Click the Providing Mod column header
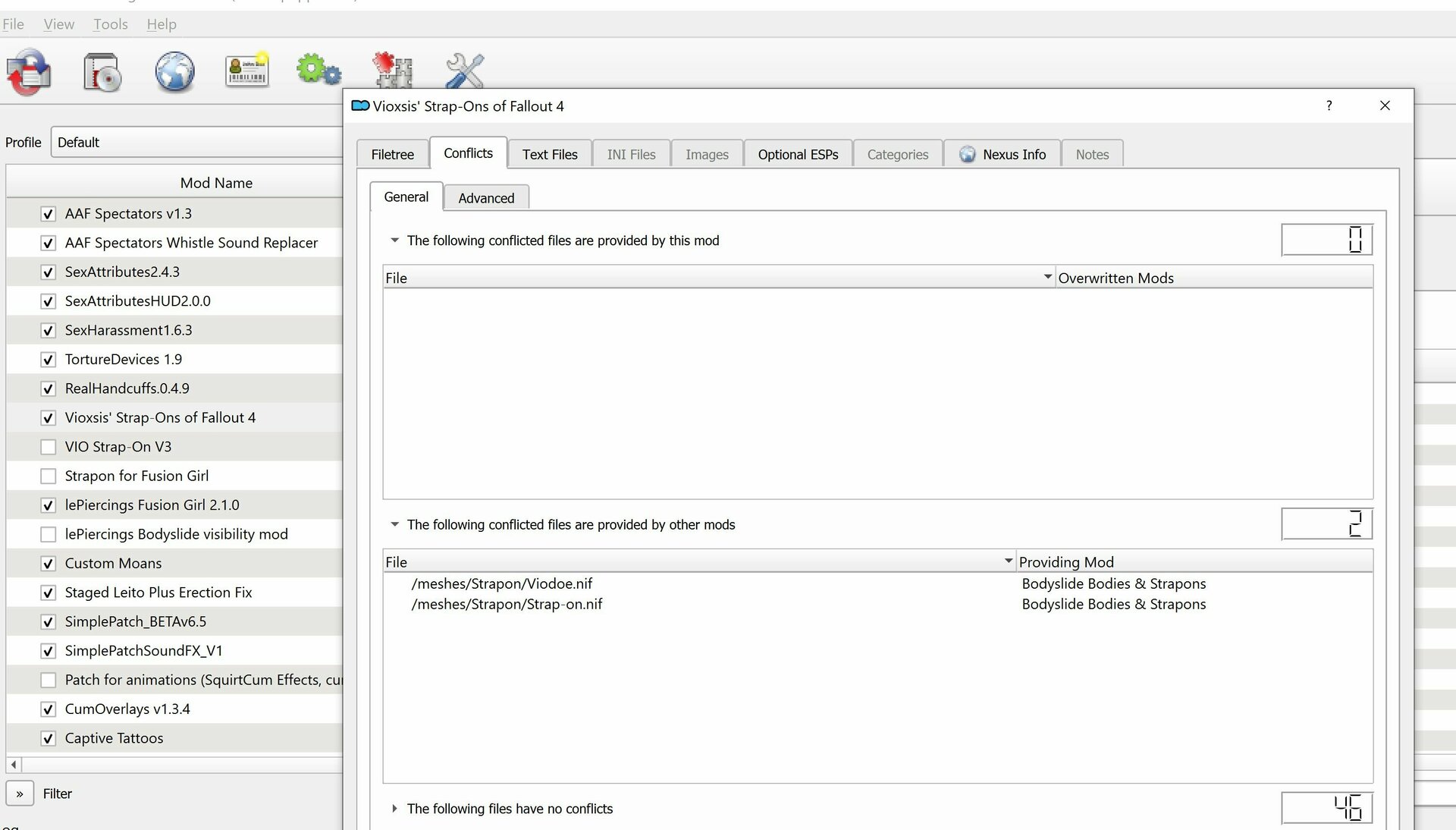Viewport: 1456px width, 830px height. (1194, 561)
